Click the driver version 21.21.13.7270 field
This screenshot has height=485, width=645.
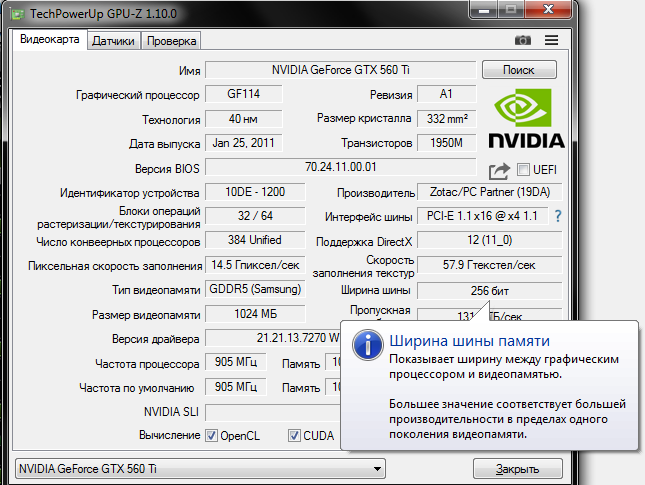tap(273, 338)
